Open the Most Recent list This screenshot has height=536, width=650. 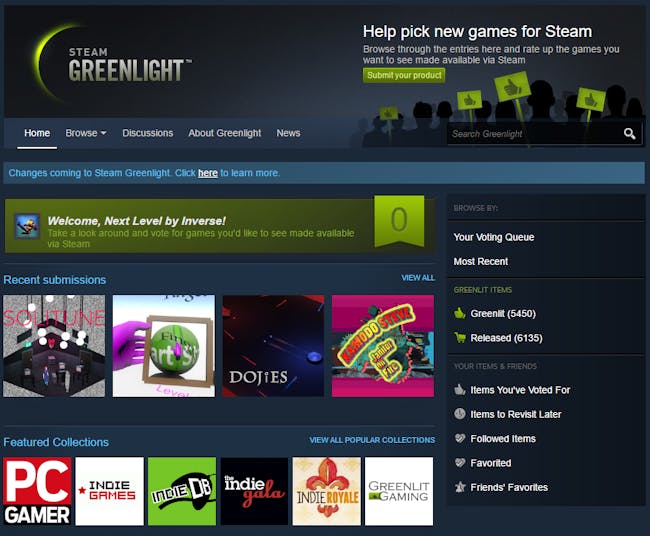pos(481,262)
